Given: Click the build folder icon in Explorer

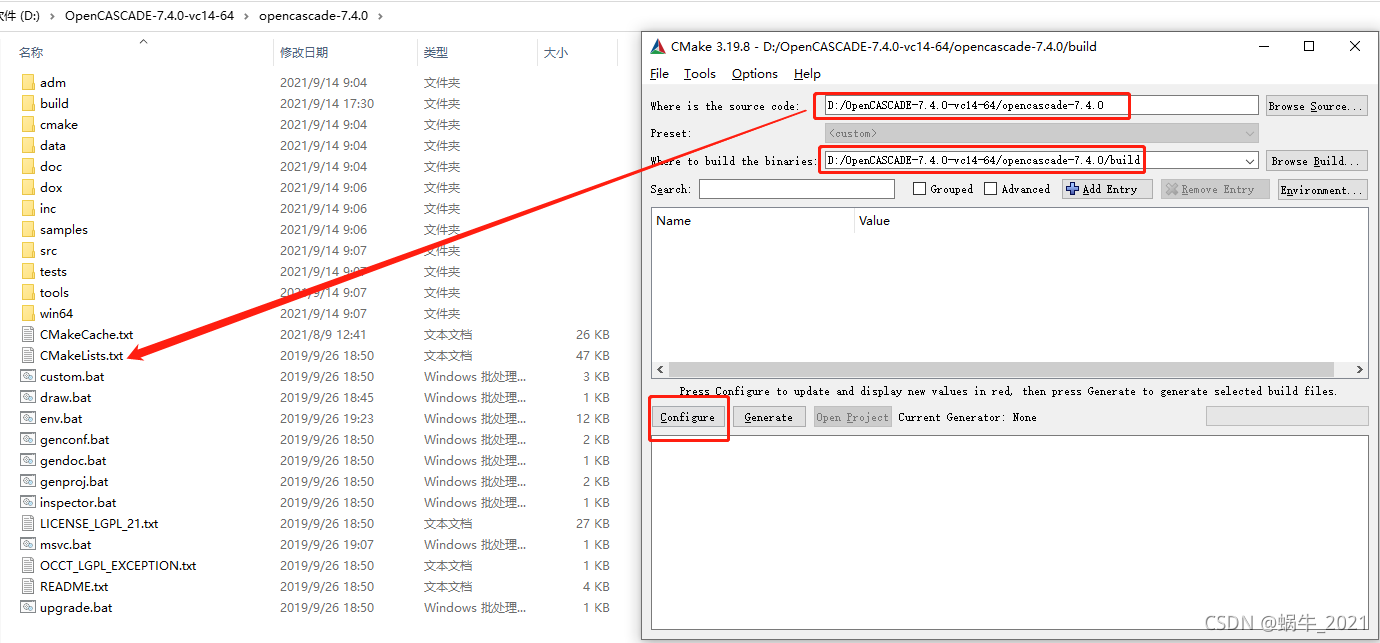Looking at the screenshot, I should [28, 103].
